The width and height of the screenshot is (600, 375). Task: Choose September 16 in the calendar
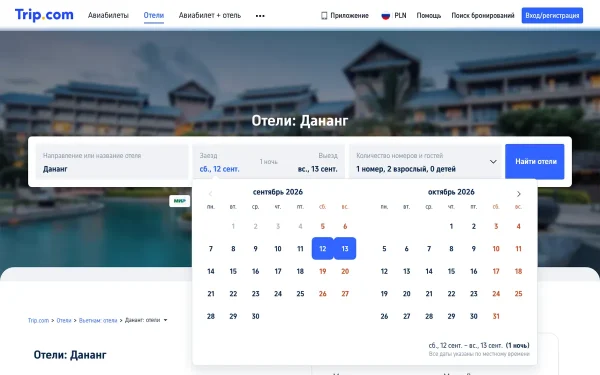(x=256, y=271)
